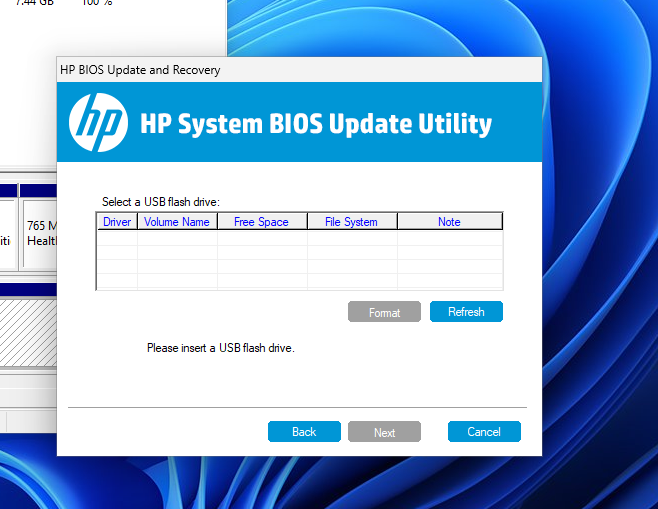
Task: Sort by Volume Name column header
Action: [x=177, y=222]
